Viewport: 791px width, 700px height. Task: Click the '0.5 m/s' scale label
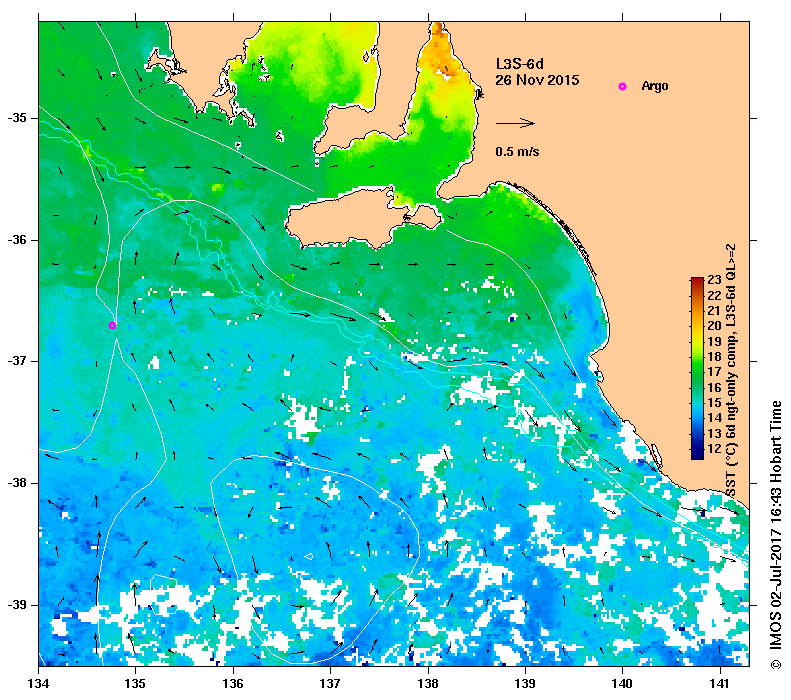point(517,152)
